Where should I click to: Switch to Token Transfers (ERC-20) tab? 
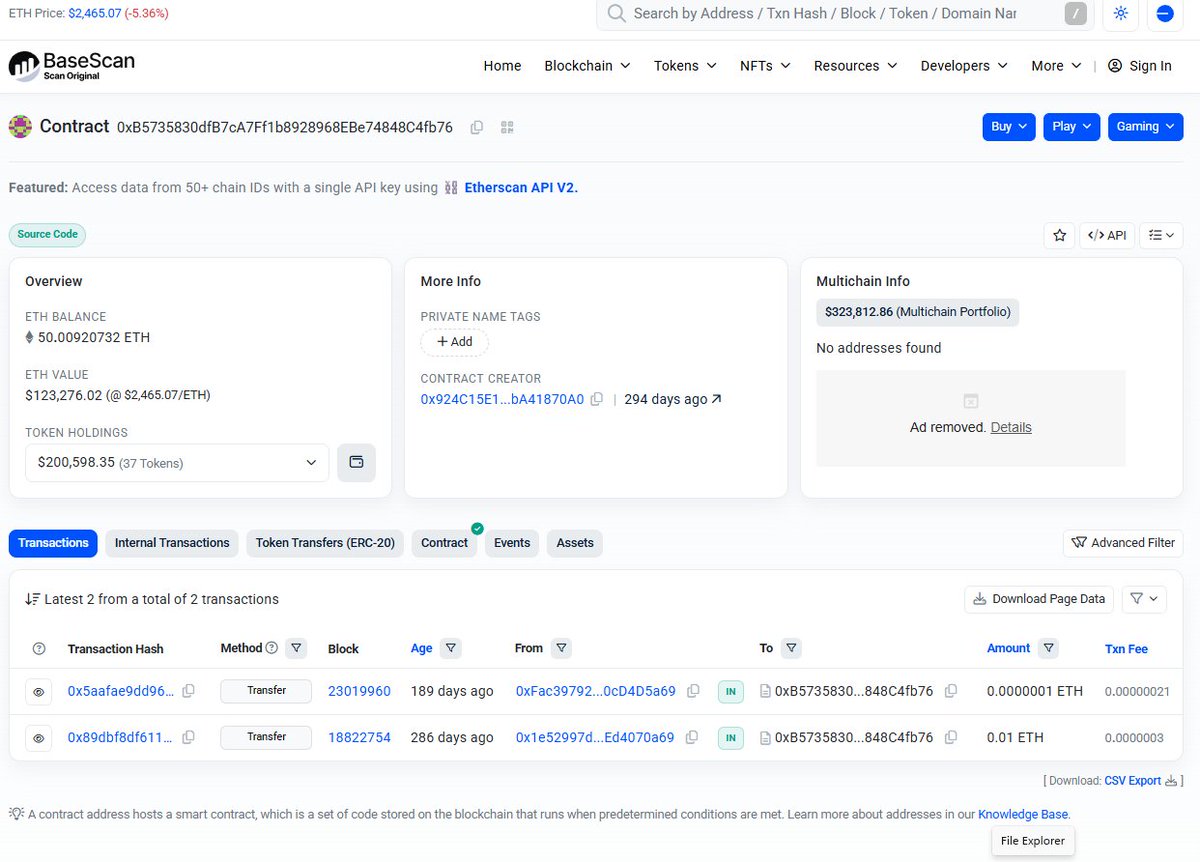click(x=325, y=543)
